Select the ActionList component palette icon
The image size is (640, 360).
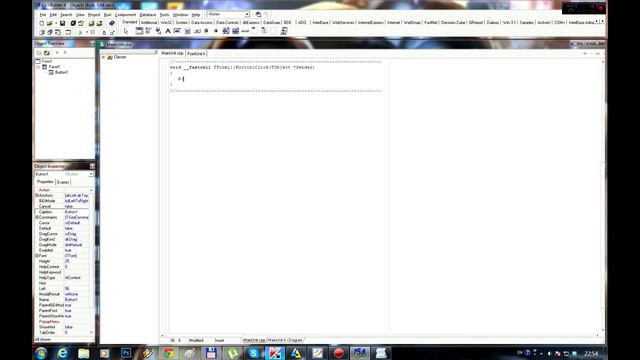[x=284, y=31]
